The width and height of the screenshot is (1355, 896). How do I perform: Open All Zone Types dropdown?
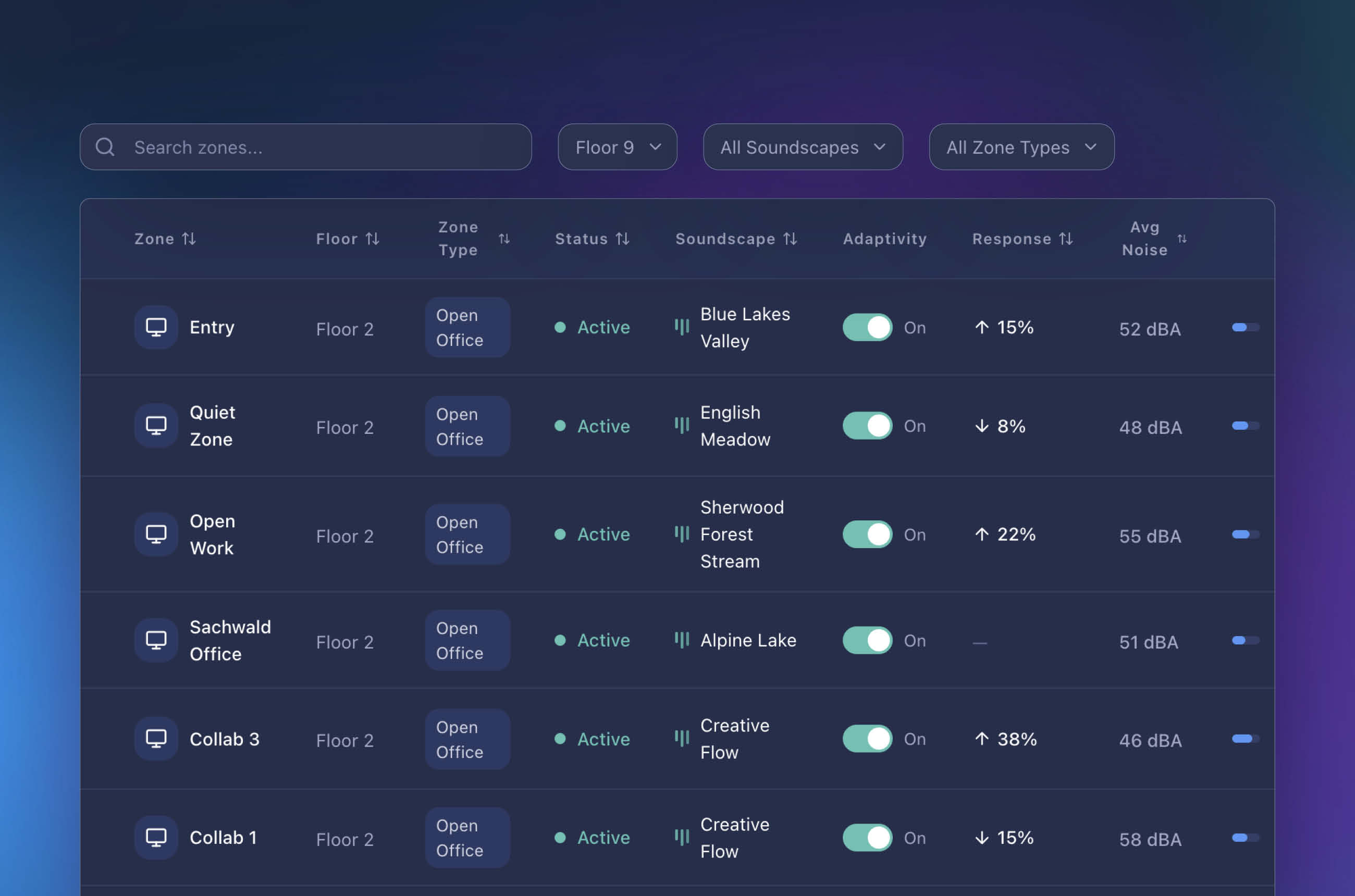pyautogui.click(x=1021, y=147)
